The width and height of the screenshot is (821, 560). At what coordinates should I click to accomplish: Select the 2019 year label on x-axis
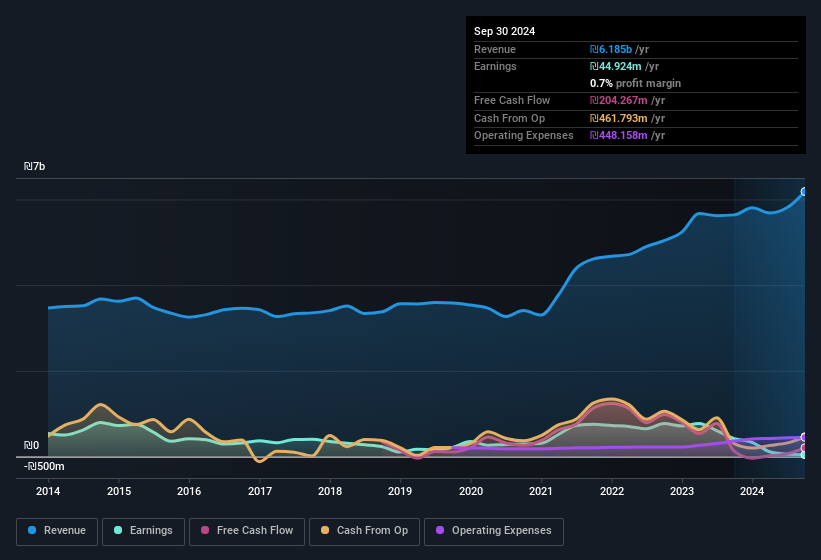[x=400, y=491]
